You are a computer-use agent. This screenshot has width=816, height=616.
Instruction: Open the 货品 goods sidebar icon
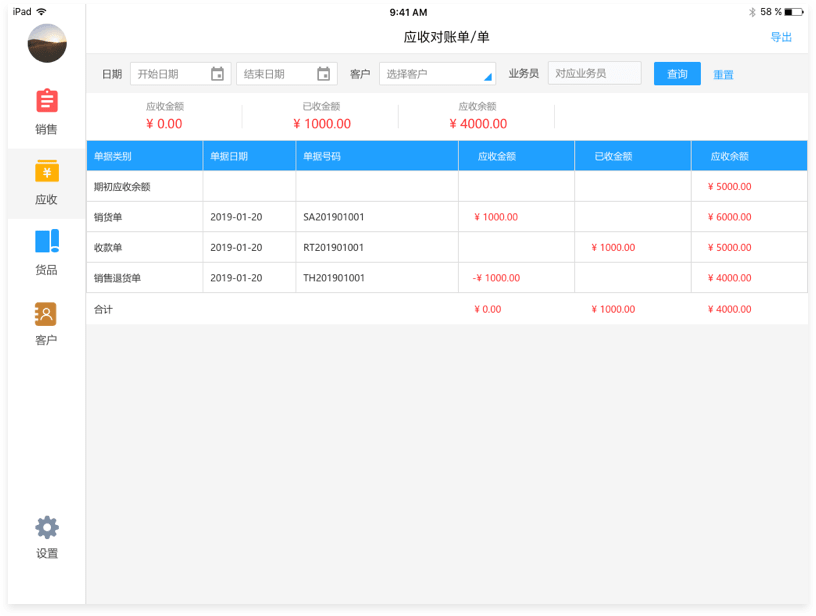click(x=46, y=241)
